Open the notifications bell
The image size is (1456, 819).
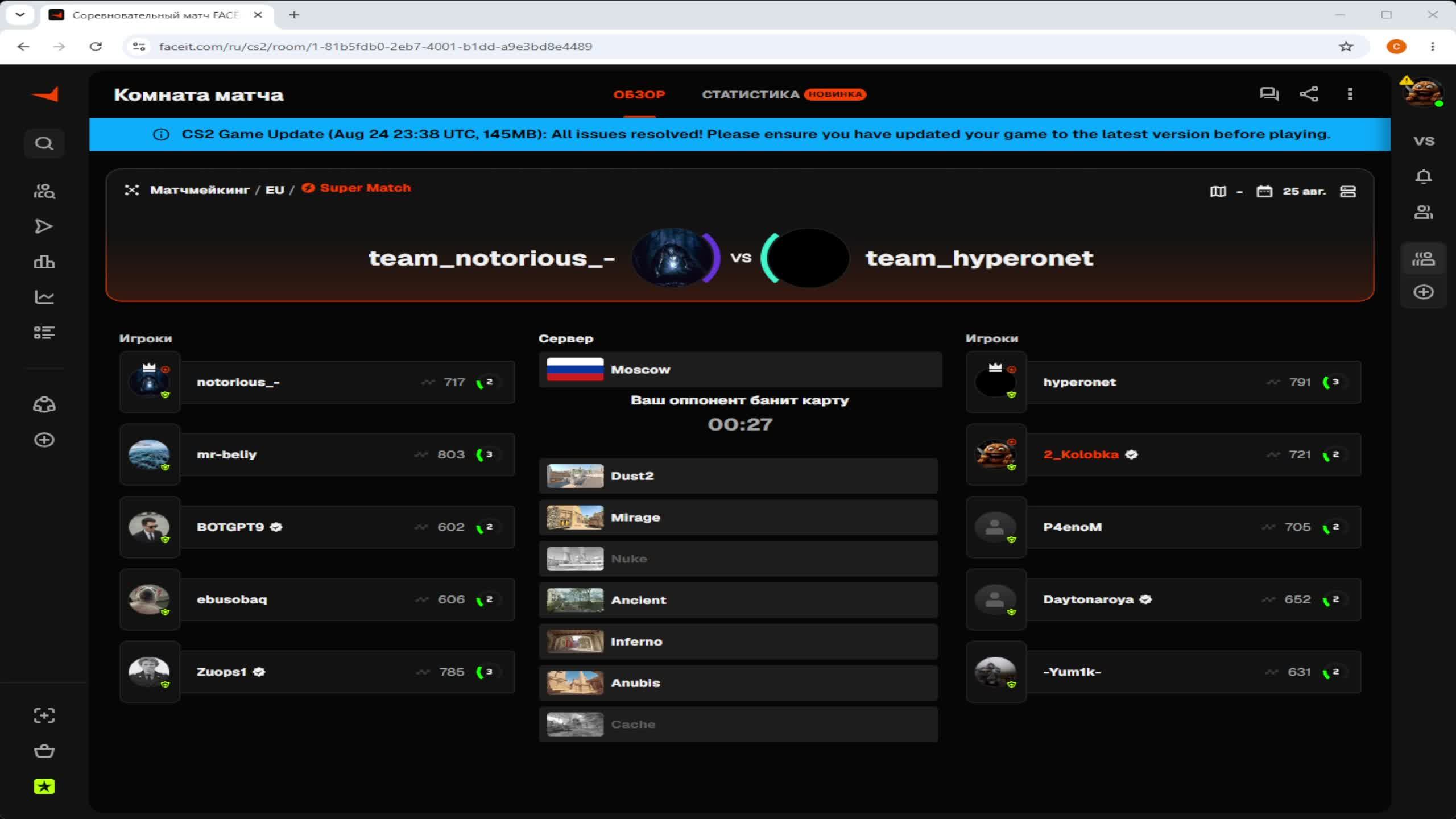pyautogui.click(x=1424, y=177)
